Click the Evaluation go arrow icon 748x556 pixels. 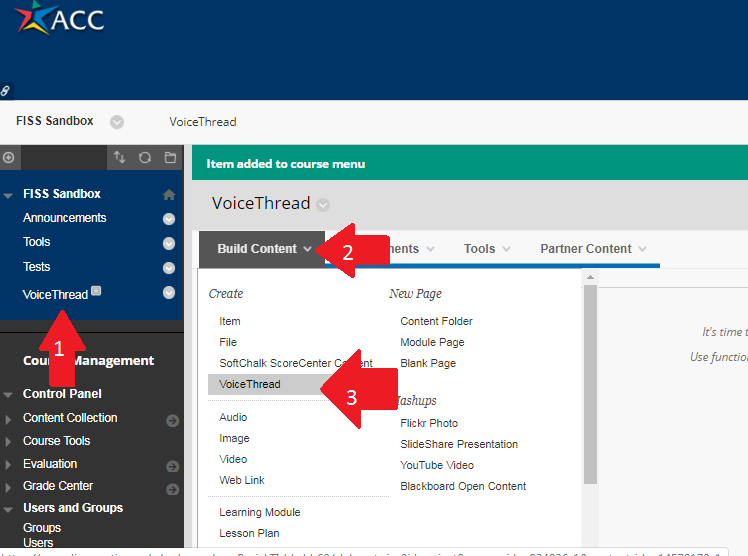click(x=173, y=466)
